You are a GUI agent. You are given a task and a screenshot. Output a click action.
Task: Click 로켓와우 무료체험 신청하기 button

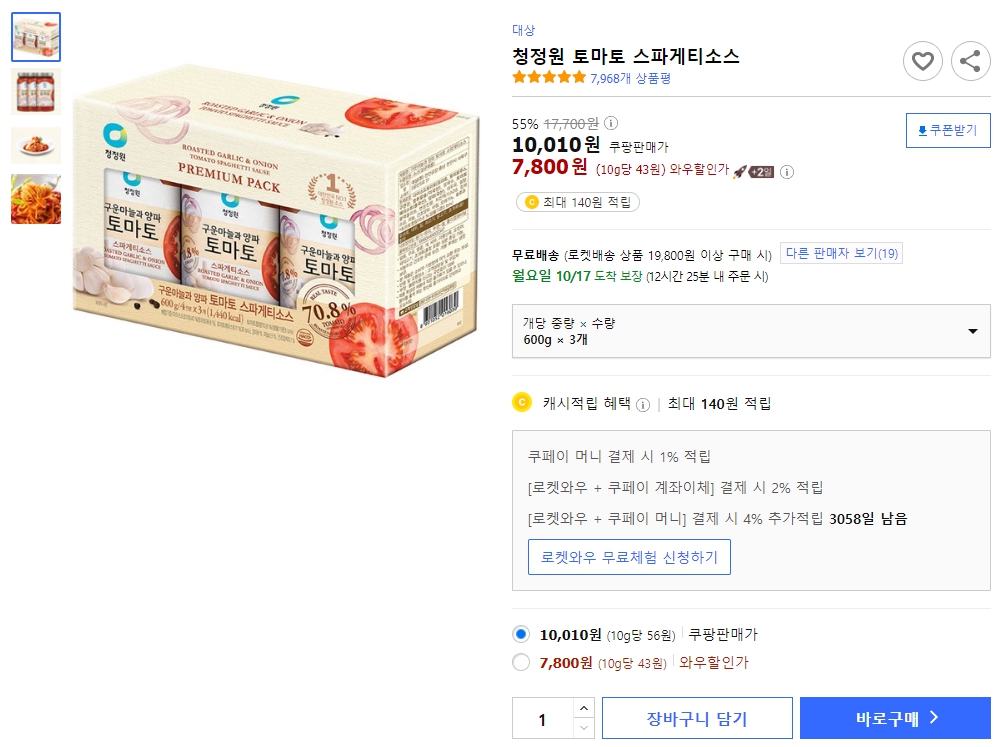[x=629, y=559]
